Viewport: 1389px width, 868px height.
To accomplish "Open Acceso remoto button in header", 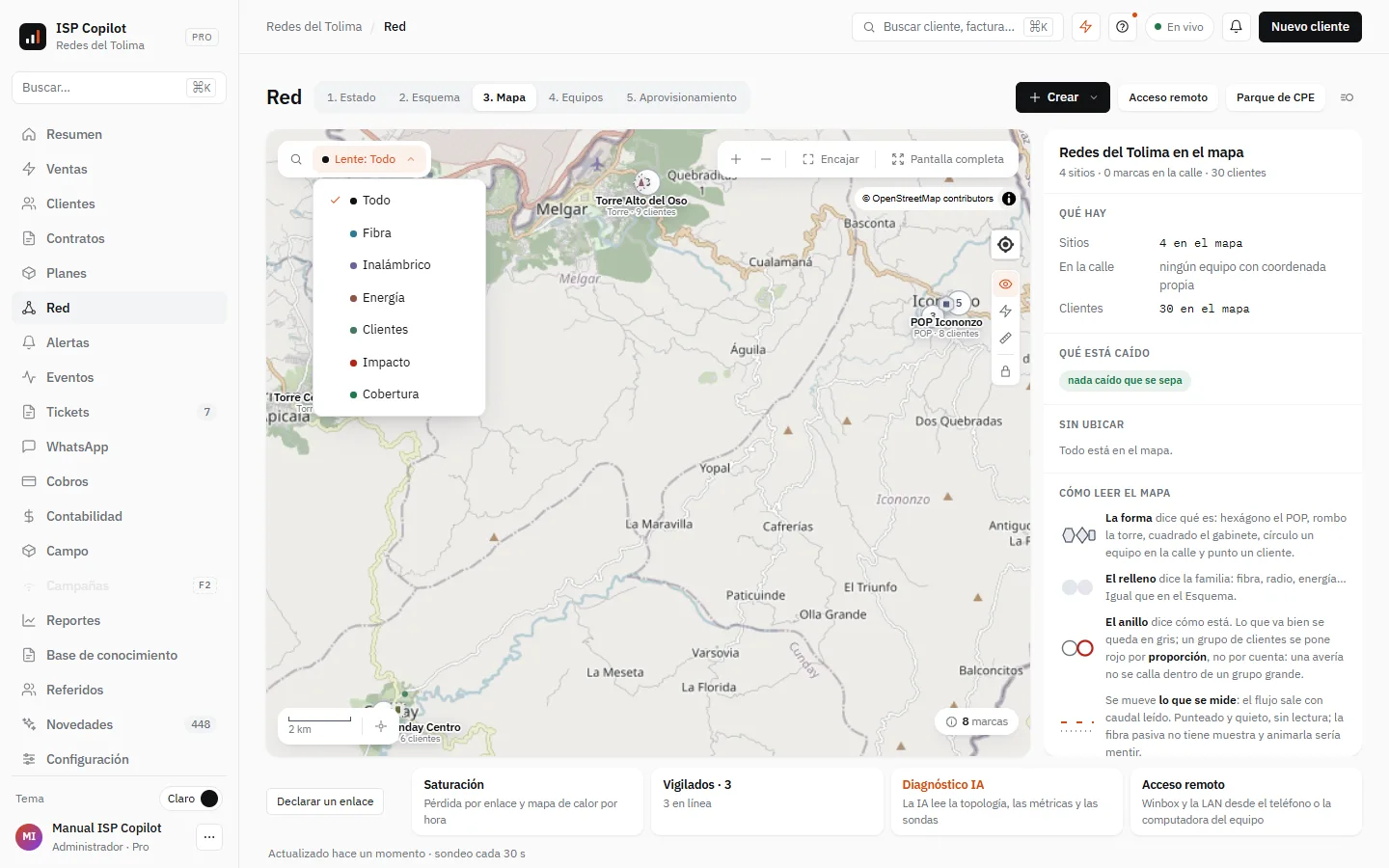I will 1168,97.
